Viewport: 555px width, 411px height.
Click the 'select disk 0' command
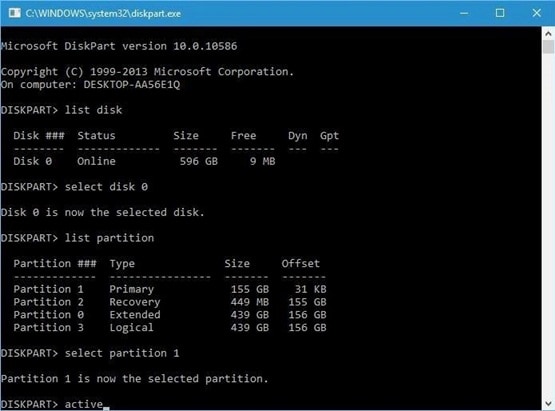pos(106,187)
